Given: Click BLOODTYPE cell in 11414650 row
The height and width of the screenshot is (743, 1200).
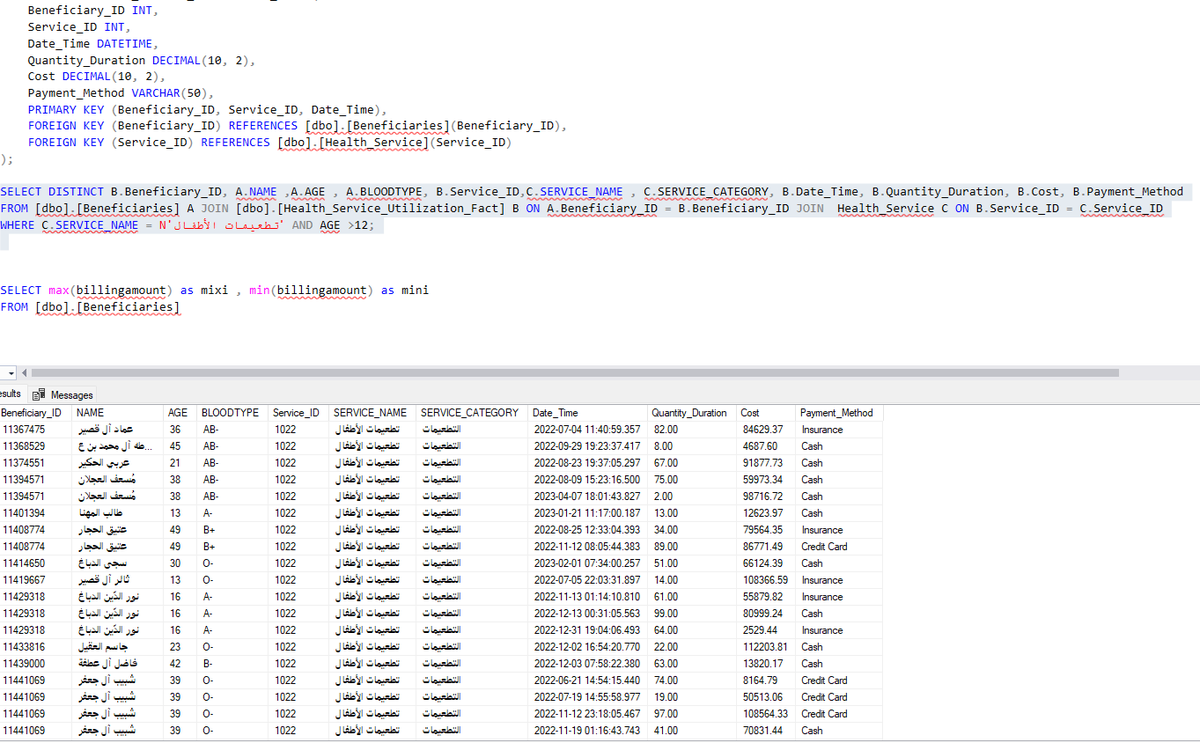Looking at the screenshot, I should (234, 563).
